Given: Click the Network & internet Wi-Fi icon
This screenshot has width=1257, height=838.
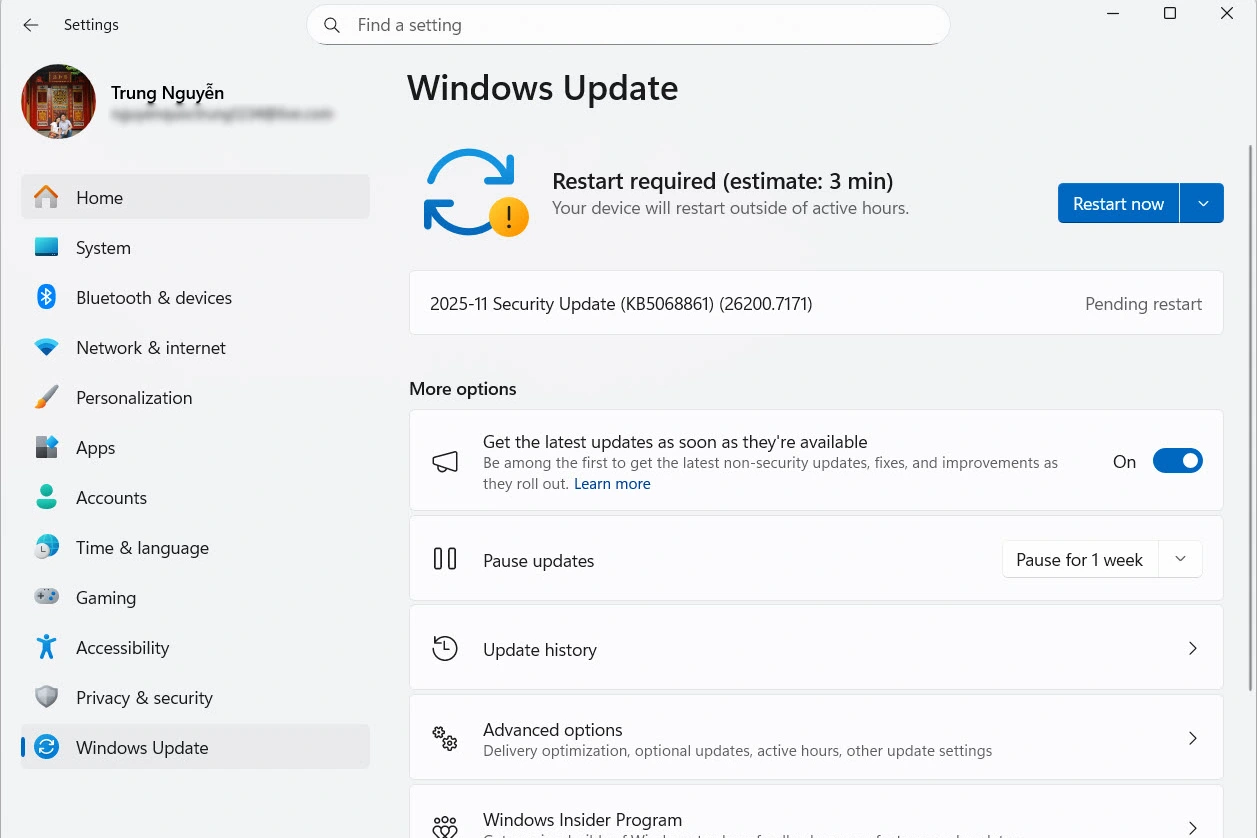Looking at the screenshot, I should tap(46, 348).
